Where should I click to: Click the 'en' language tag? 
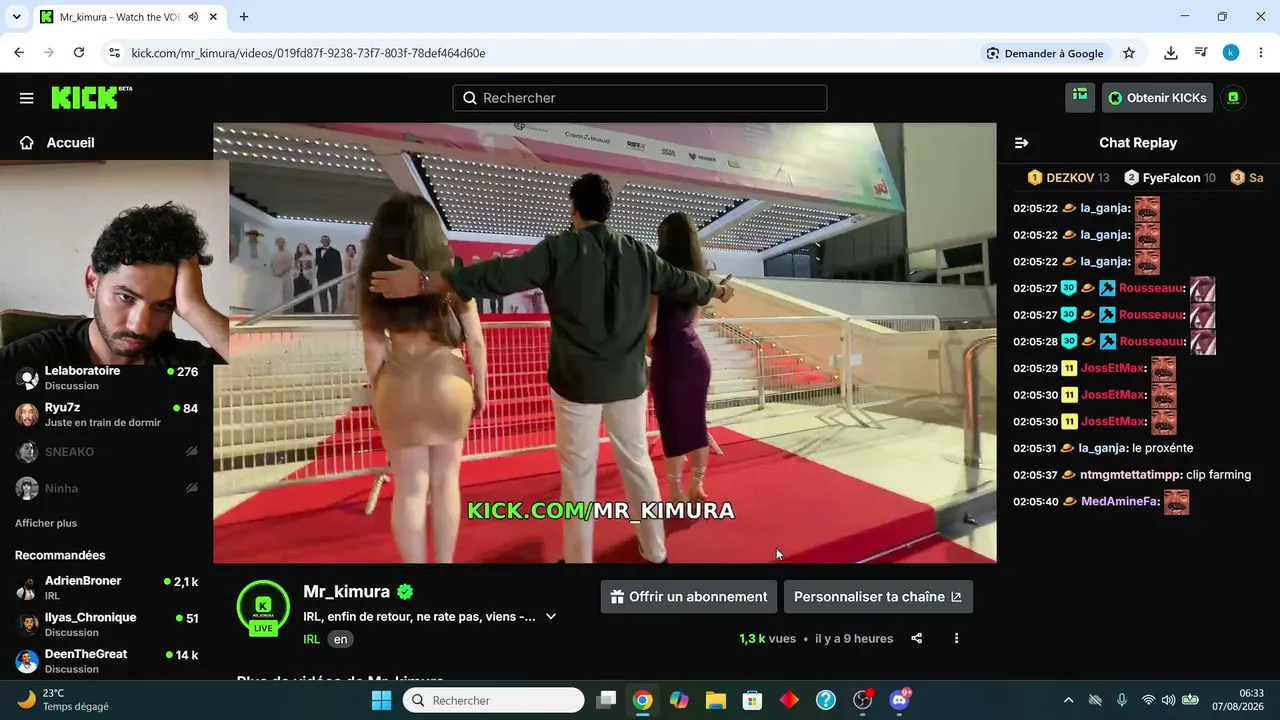tap(341, 639)
